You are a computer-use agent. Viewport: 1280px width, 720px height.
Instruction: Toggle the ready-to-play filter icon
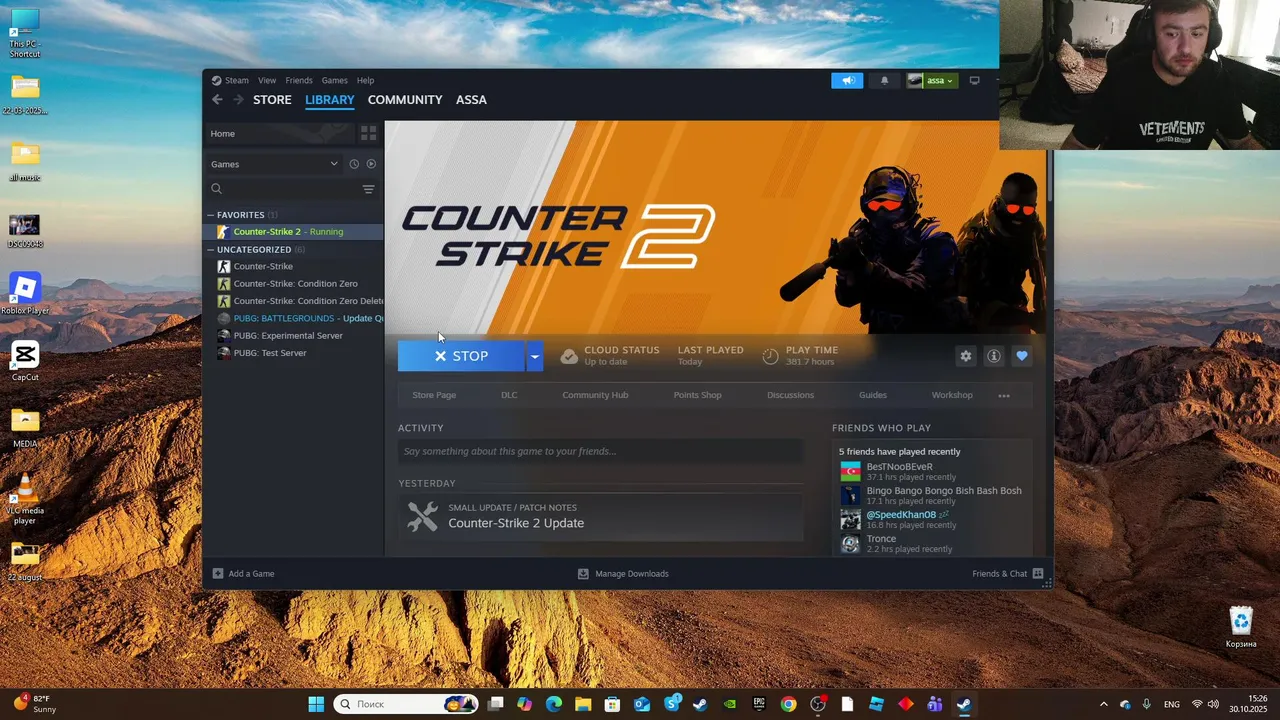pos(371,164)
